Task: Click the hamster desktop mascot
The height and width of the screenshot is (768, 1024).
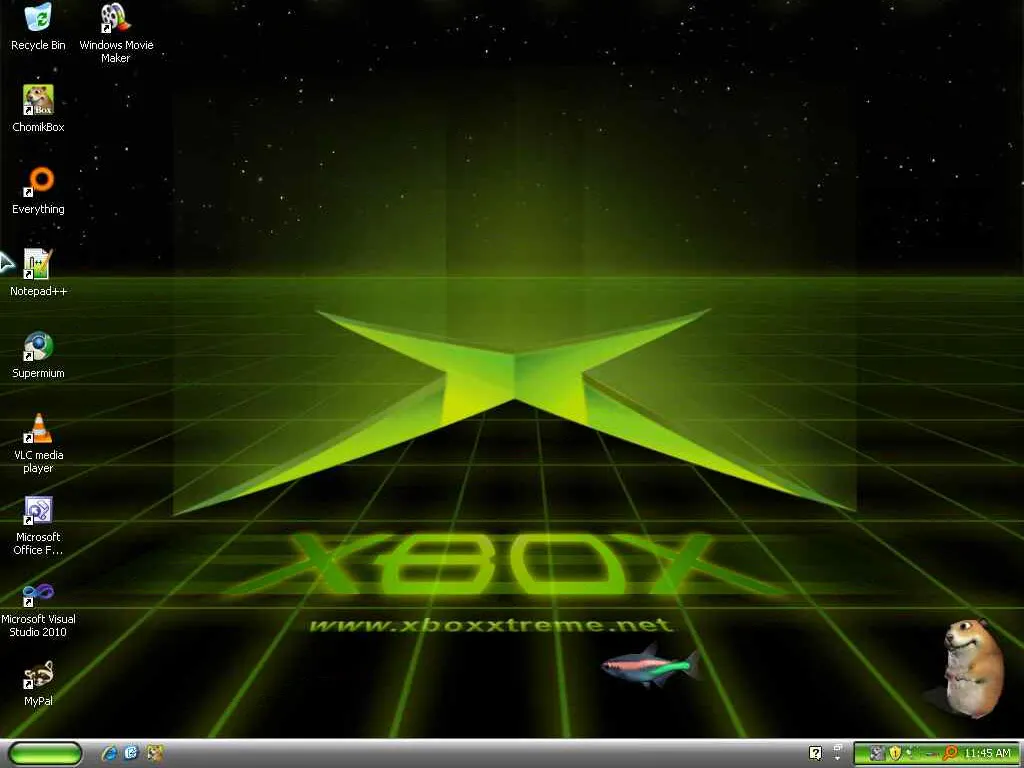Action: [972, 669]
